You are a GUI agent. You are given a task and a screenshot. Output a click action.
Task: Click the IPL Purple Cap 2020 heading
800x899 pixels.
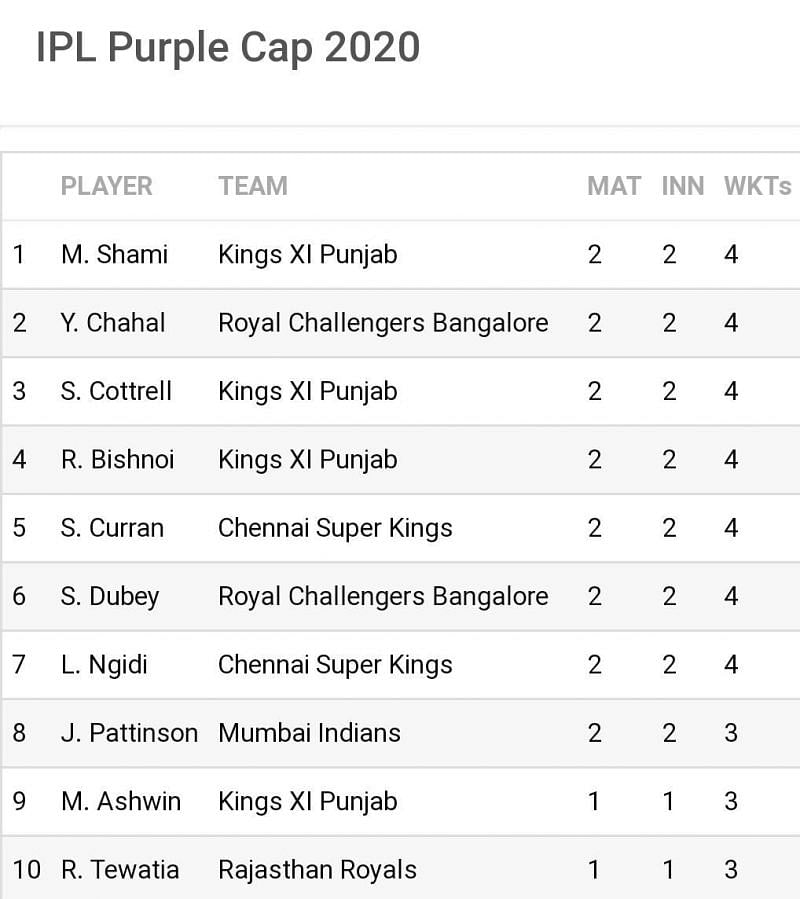(228, 48)
